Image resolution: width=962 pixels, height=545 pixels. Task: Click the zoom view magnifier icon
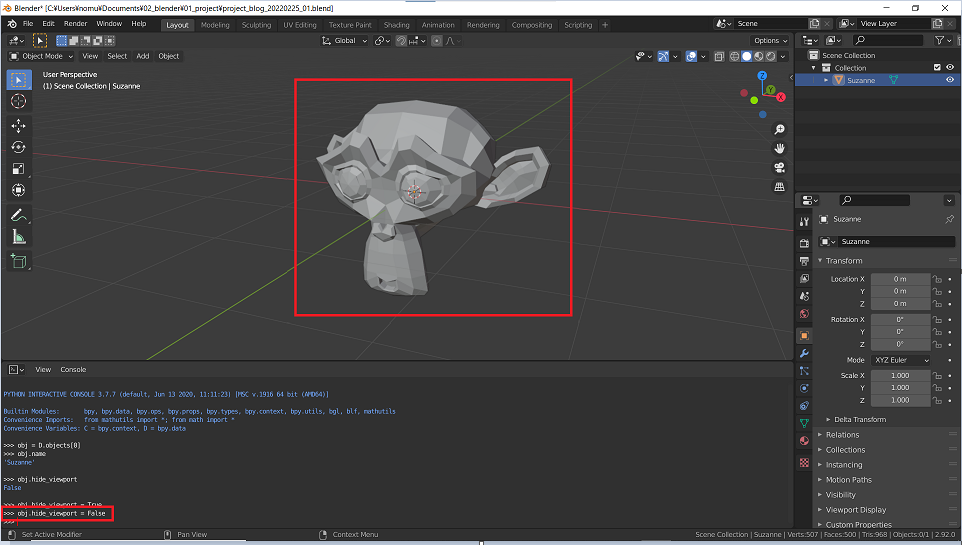pyautogui.click(x=779, y=129)
